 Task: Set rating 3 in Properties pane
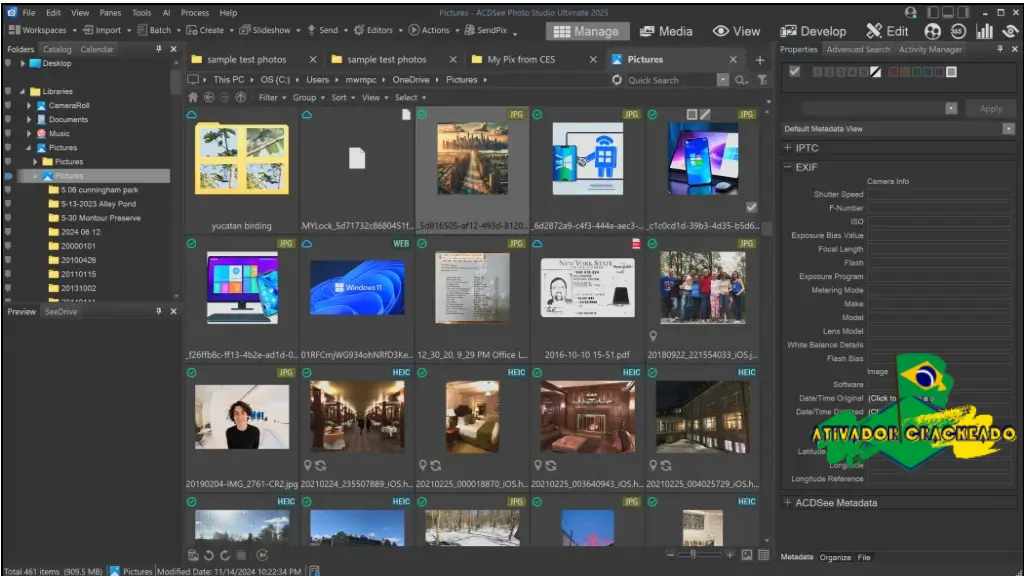[x=840, y=72]
